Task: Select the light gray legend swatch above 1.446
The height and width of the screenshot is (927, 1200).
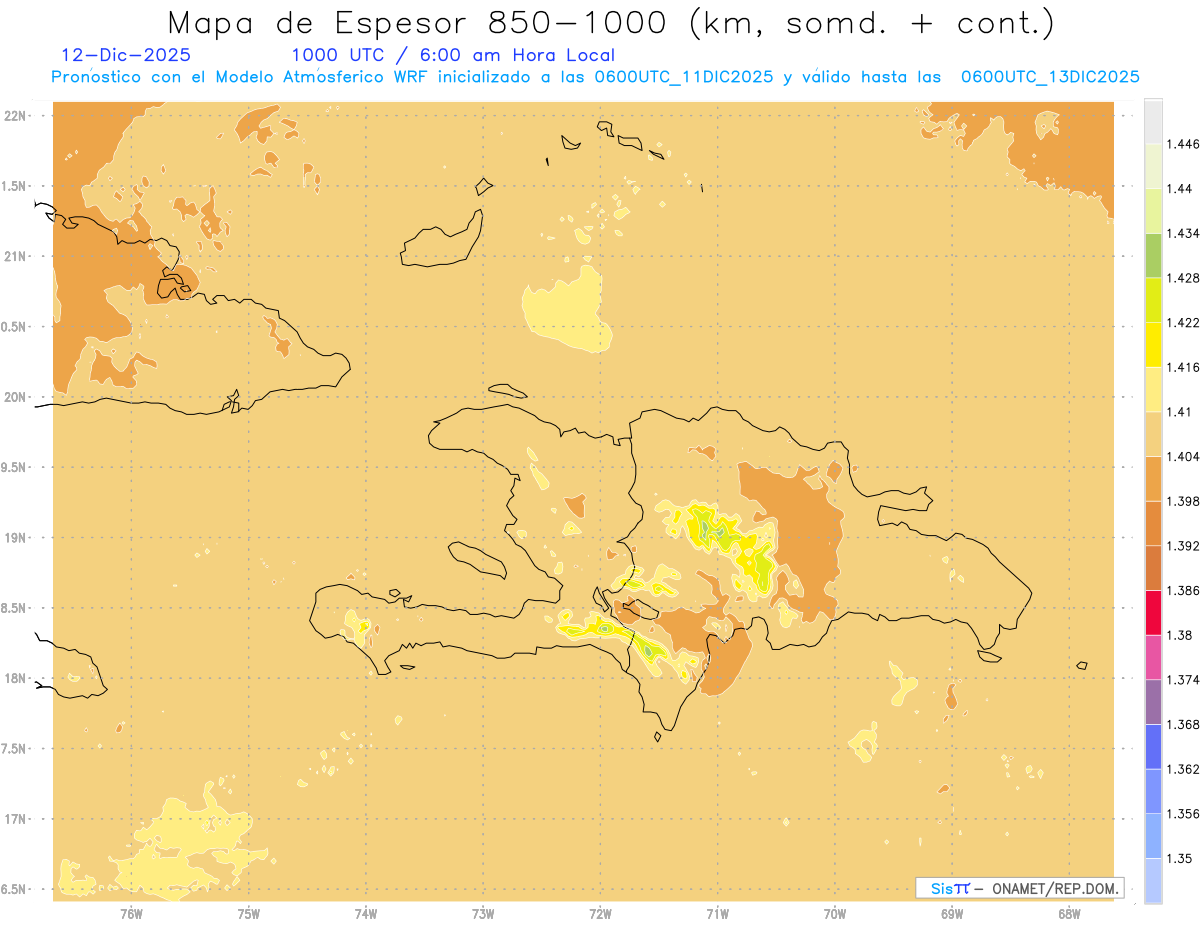Action: 1153,121
